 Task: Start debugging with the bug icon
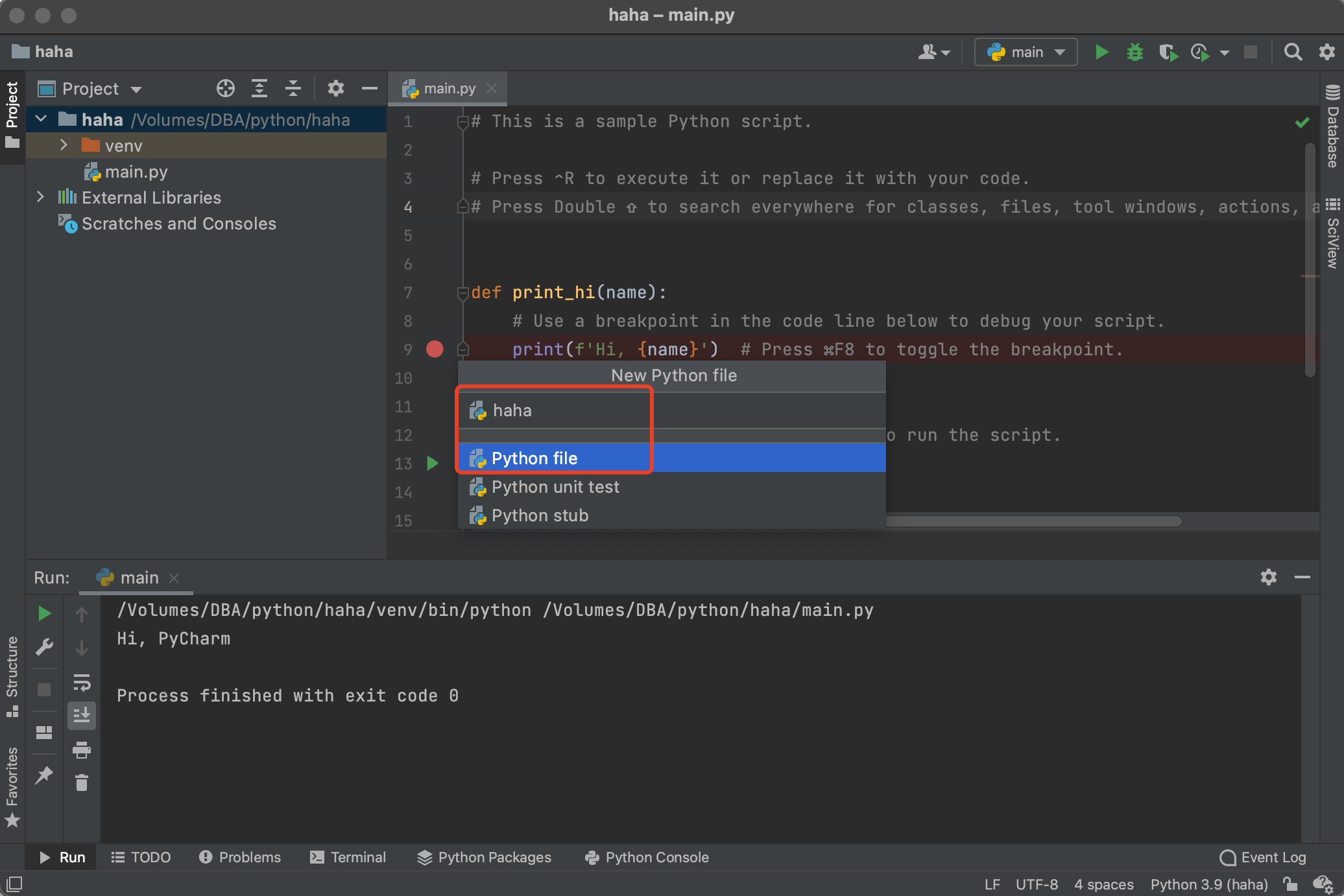[1134, 52]
